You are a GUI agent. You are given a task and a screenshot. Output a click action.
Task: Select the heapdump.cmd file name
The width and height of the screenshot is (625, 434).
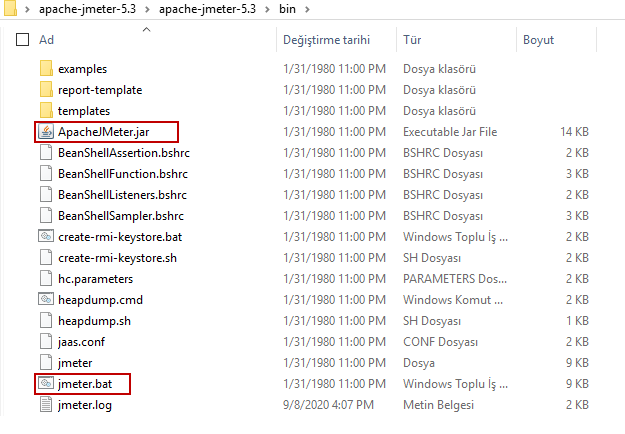click(100, 300)
